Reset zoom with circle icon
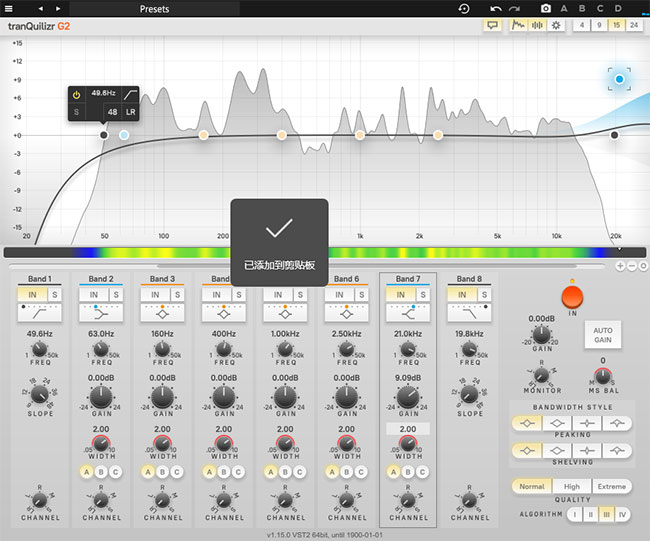This screenshot has width=650, height=541. tap(643, 266)
